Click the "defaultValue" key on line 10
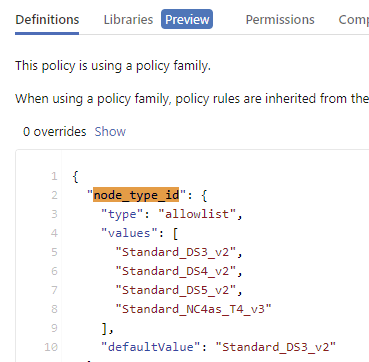Viewport: 369px width, 362px height. pos(151,347)
